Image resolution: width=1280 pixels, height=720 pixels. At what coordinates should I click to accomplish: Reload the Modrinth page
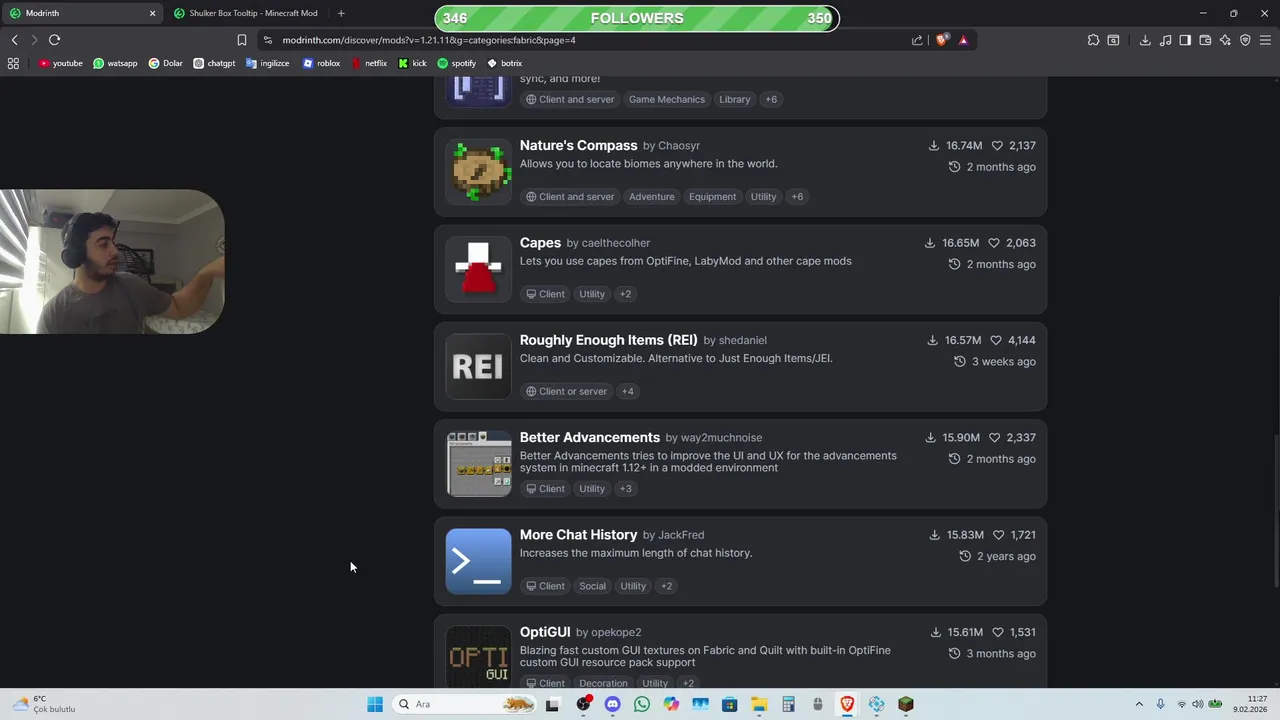[x=54, y=40]
